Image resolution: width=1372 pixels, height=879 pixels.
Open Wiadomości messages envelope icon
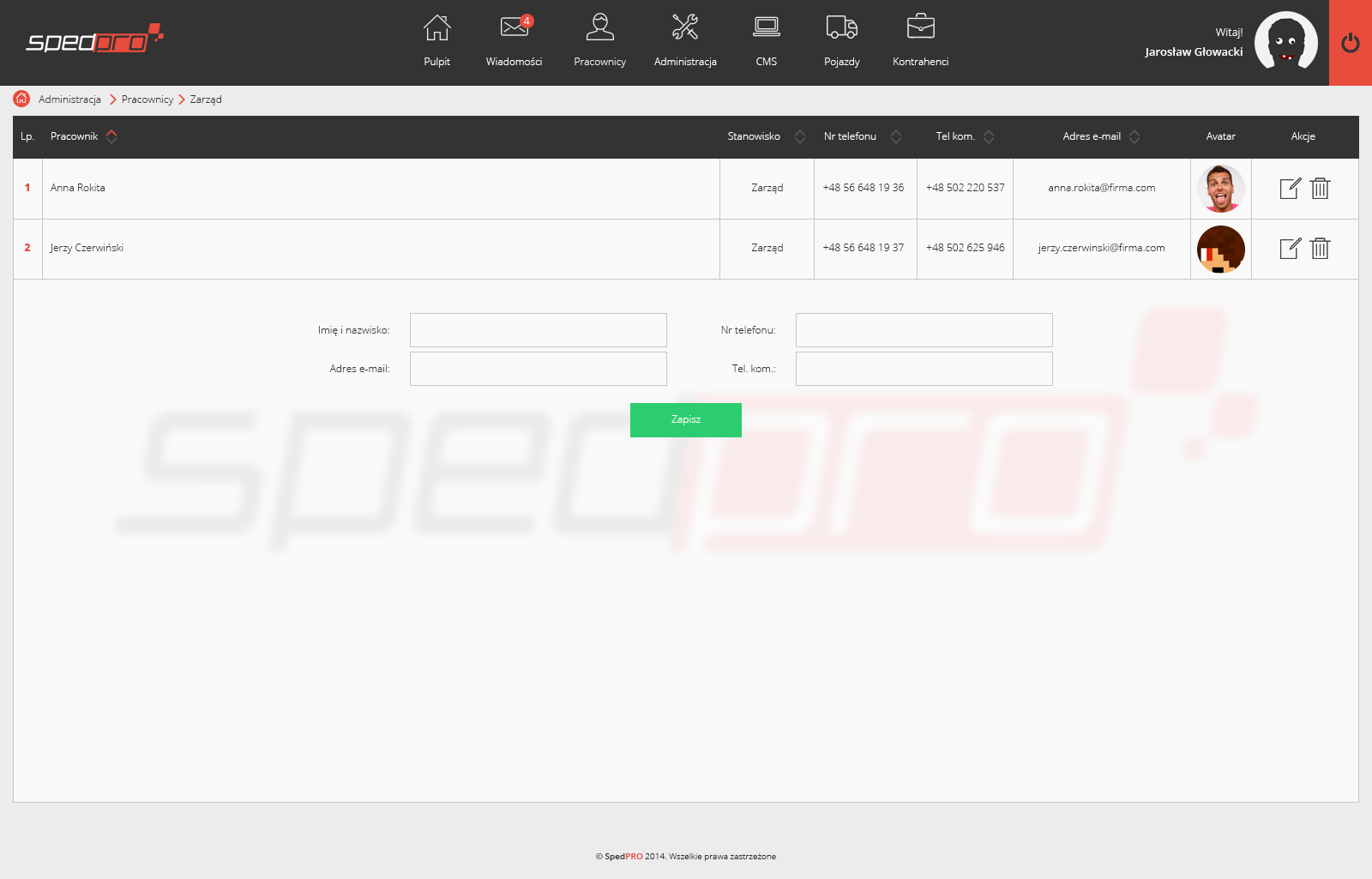(514, 29)
